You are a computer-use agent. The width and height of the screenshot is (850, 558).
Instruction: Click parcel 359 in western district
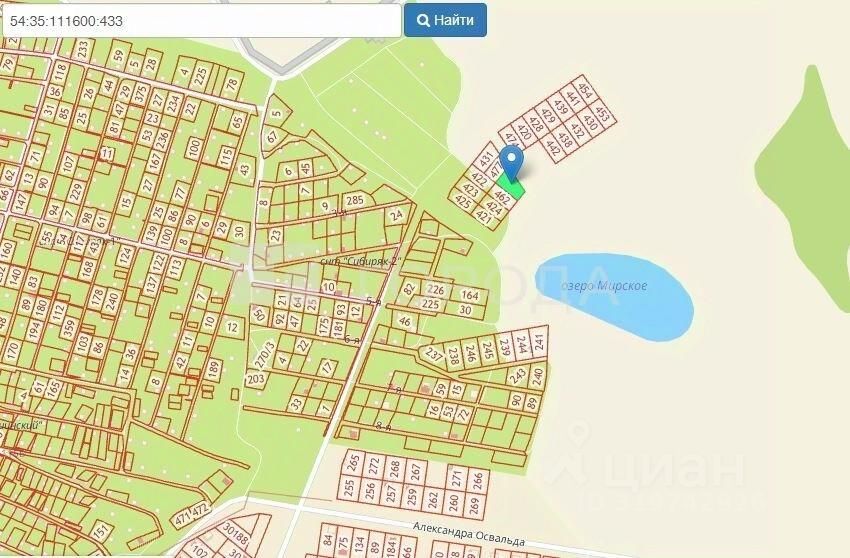coord(68,329)
